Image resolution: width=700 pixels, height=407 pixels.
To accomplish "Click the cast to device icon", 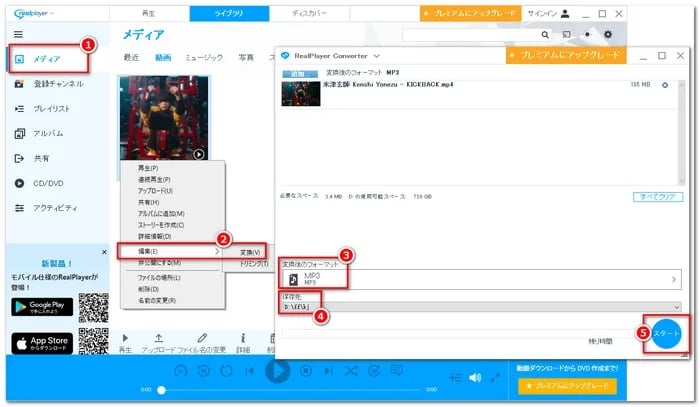I will pyautogui.click(x=567, y=34).
